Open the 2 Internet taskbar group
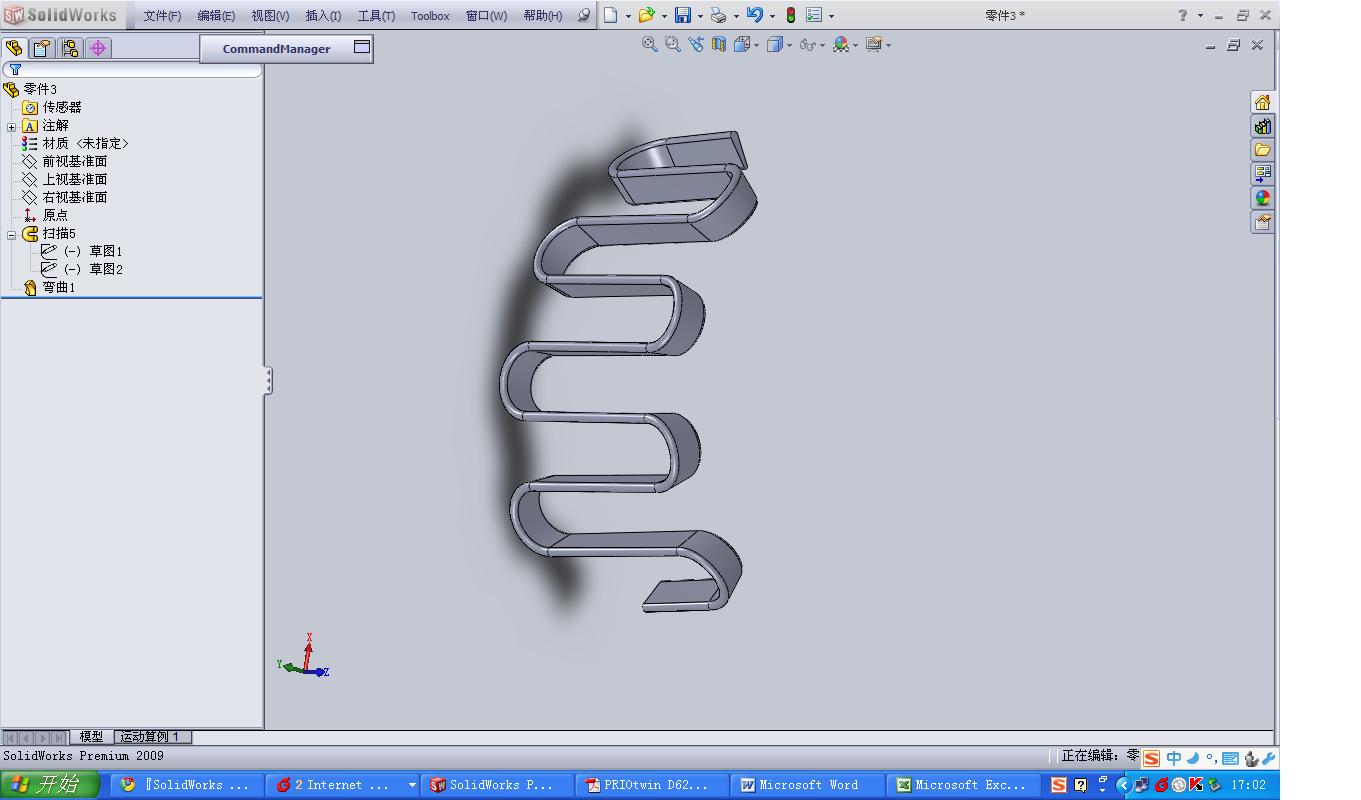1361x800 pixels. [x=343, y=785]
